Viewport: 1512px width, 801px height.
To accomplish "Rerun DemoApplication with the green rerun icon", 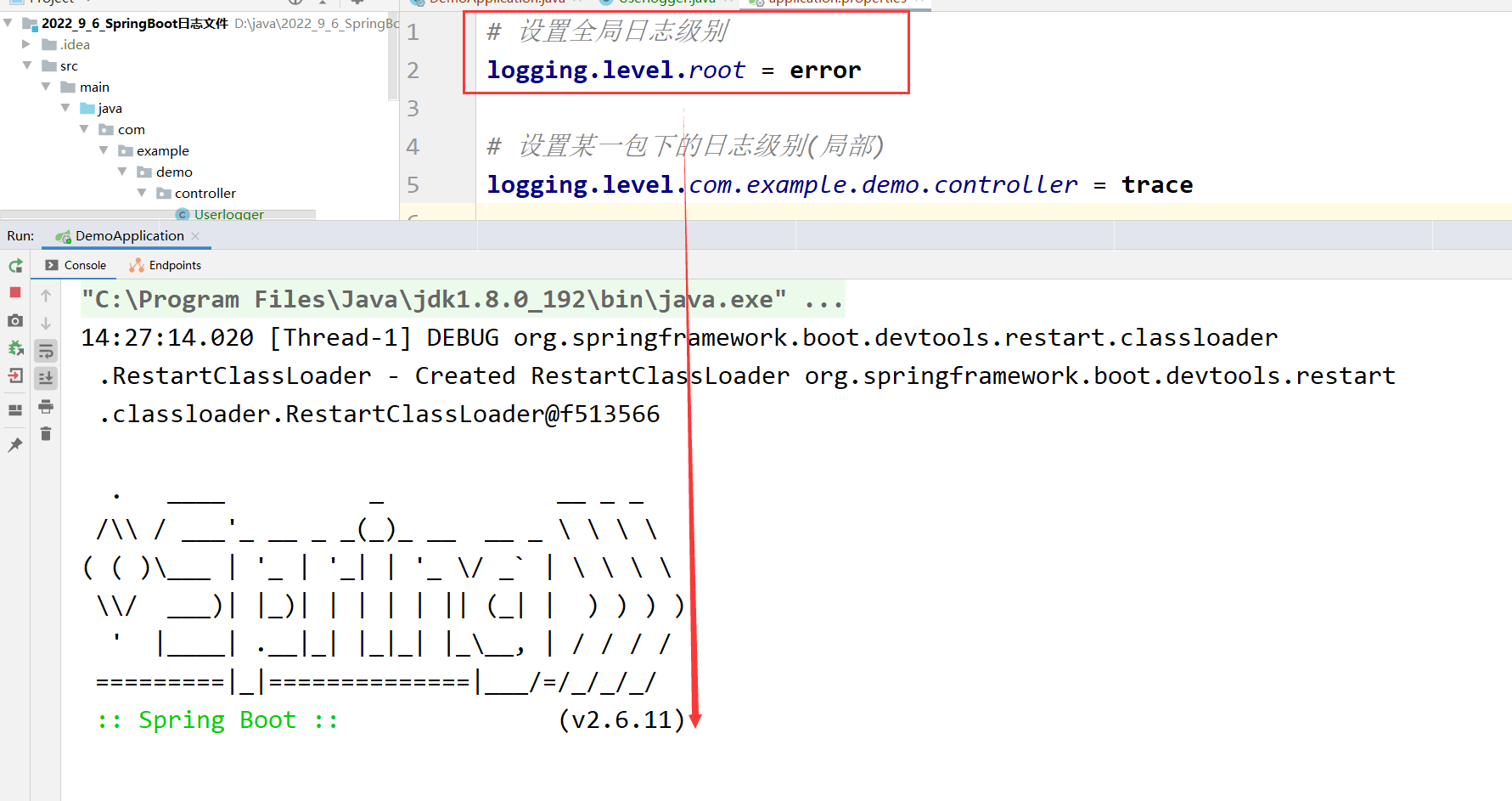I will (x=15, y=266).
